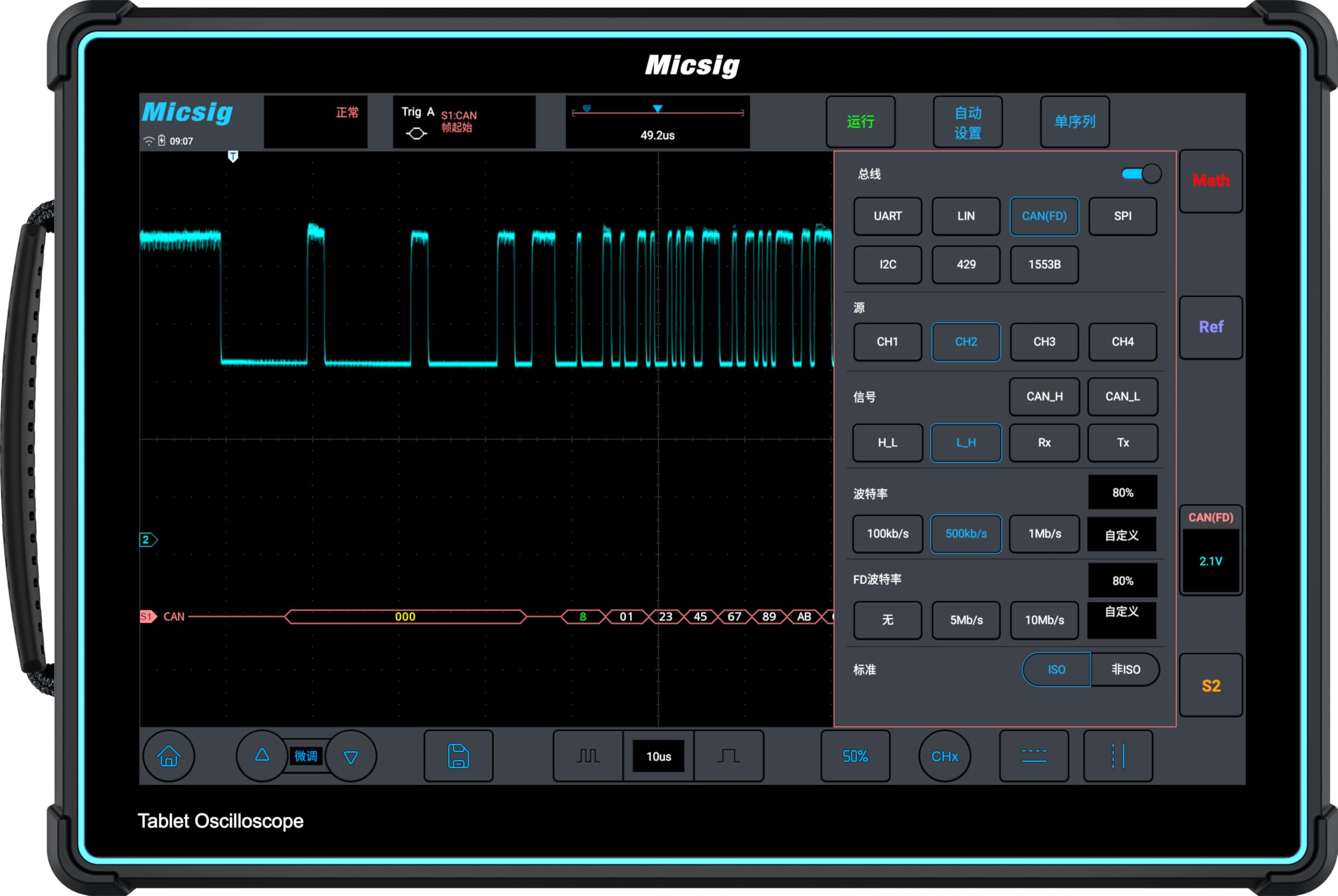The width and height of the screenshot is (1338, 896).
Task: Zoom out timebase using multi-pulse icon
Action: click(587, 755)
